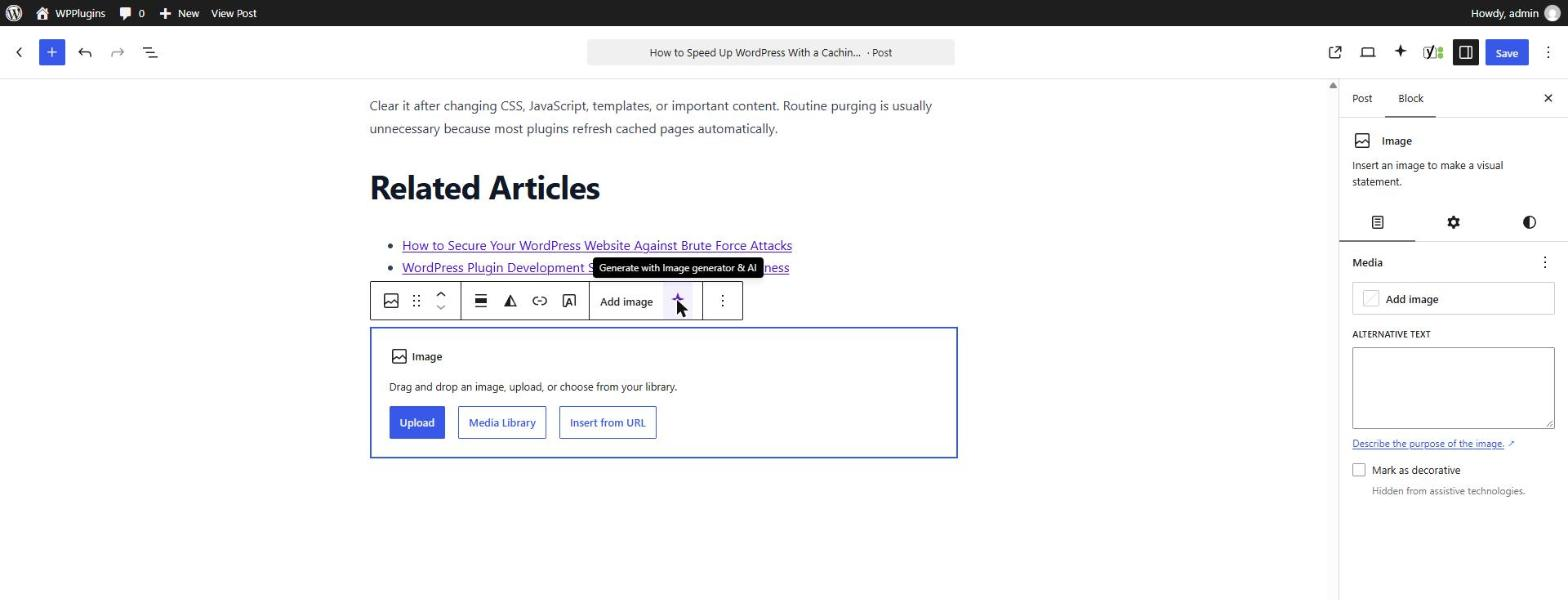Open the block Settings gear tab

1453,222
